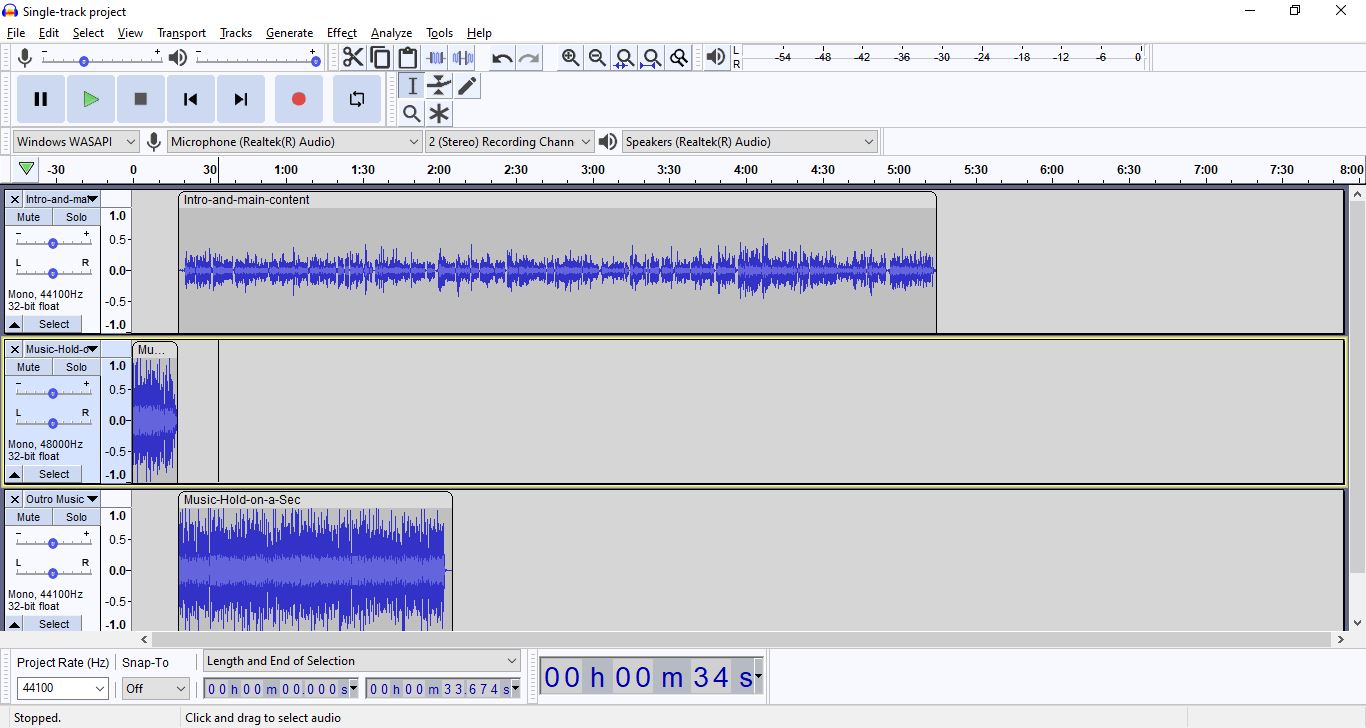Mute the Music-Hold track
The image size is (1366, 728).
[29, 367]
